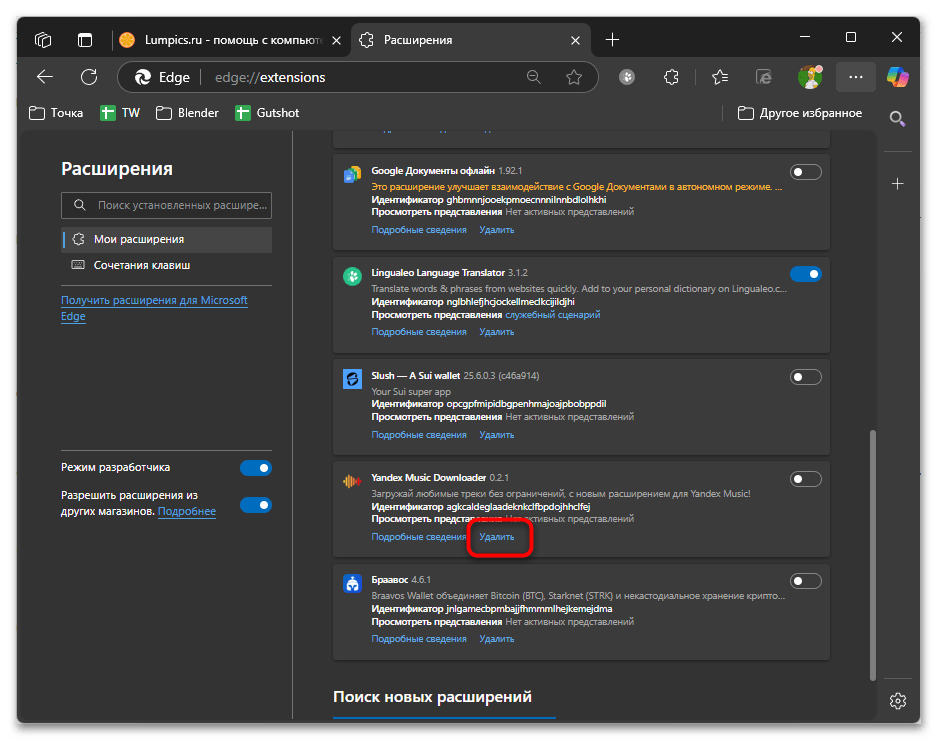
Task: Click the browser Back arrow icon
Action: pos(45,77)
